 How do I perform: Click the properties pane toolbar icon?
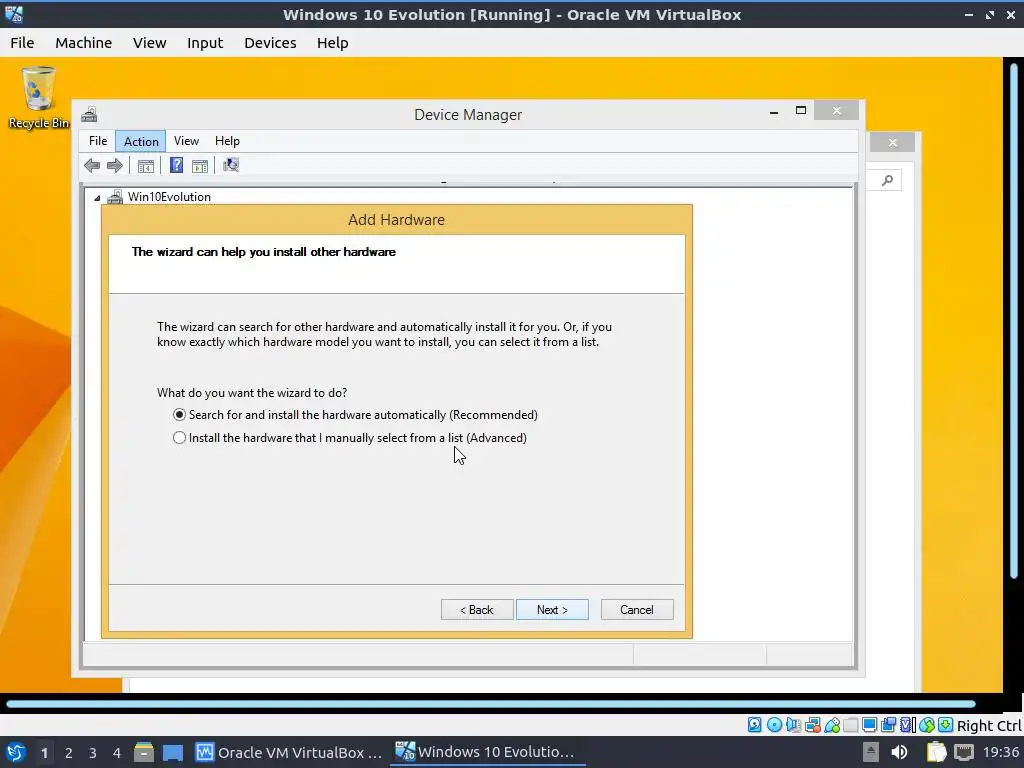(x=200, y=166)
